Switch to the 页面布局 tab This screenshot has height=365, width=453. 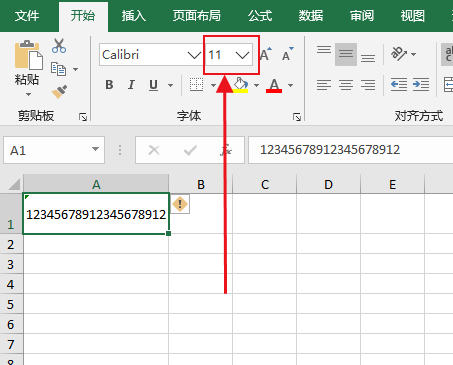[x=197, y=16]
